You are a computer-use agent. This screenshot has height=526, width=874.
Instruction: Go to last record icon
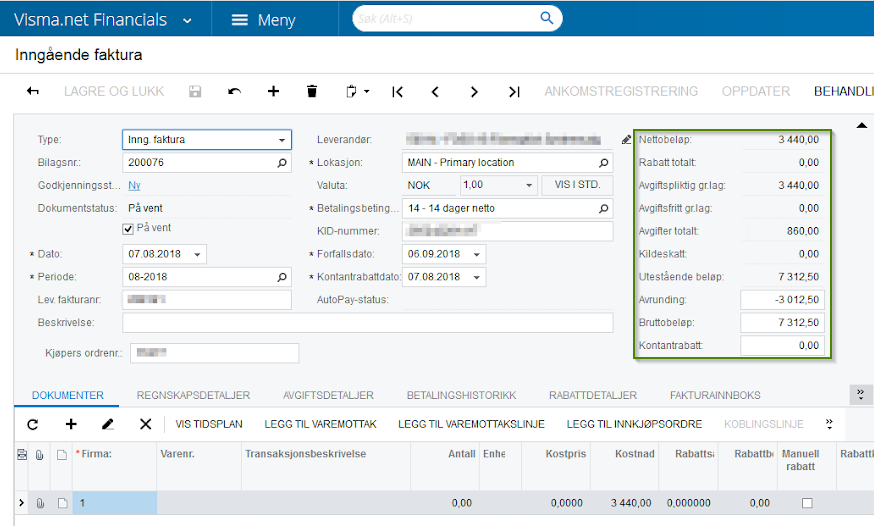click(514, 91)
